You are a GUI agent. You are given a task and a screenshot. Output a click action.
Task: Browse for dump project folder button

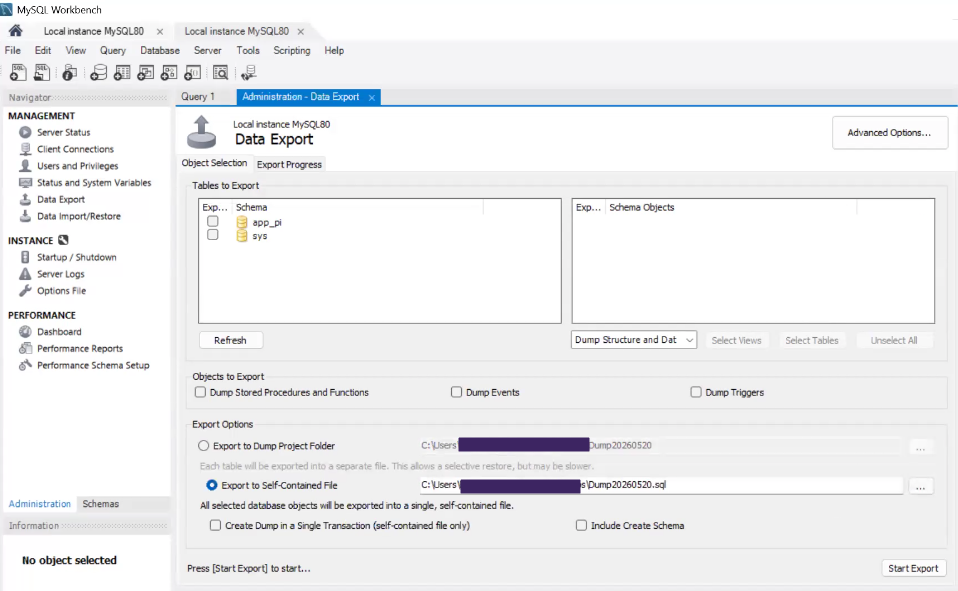click(921, 447)
